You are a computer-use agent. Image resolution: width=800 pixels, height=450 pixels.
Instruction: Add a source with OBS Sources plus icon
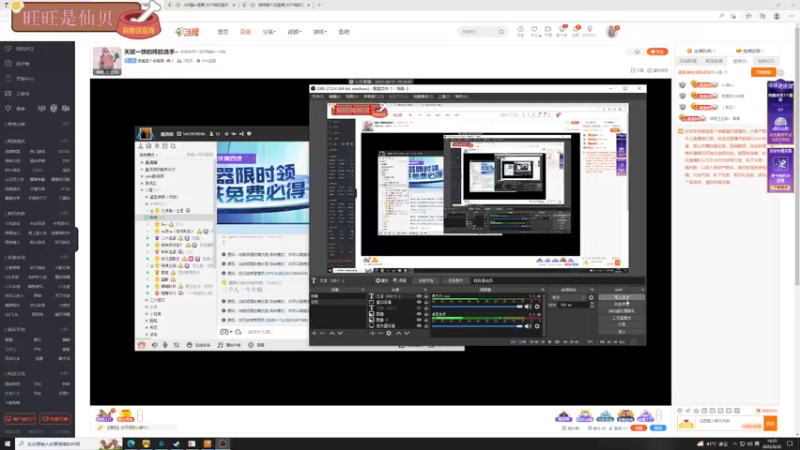[x=372, y=333]
